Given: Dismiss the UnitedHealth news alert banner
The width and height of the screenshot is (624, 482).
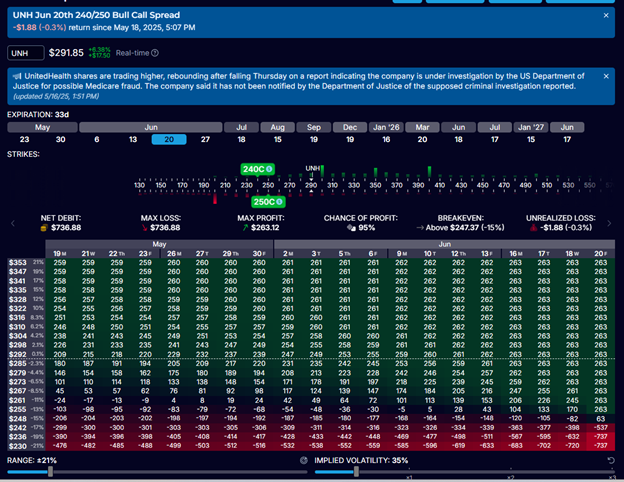Looking at the screenshot, I should click(x=606, y=76).
